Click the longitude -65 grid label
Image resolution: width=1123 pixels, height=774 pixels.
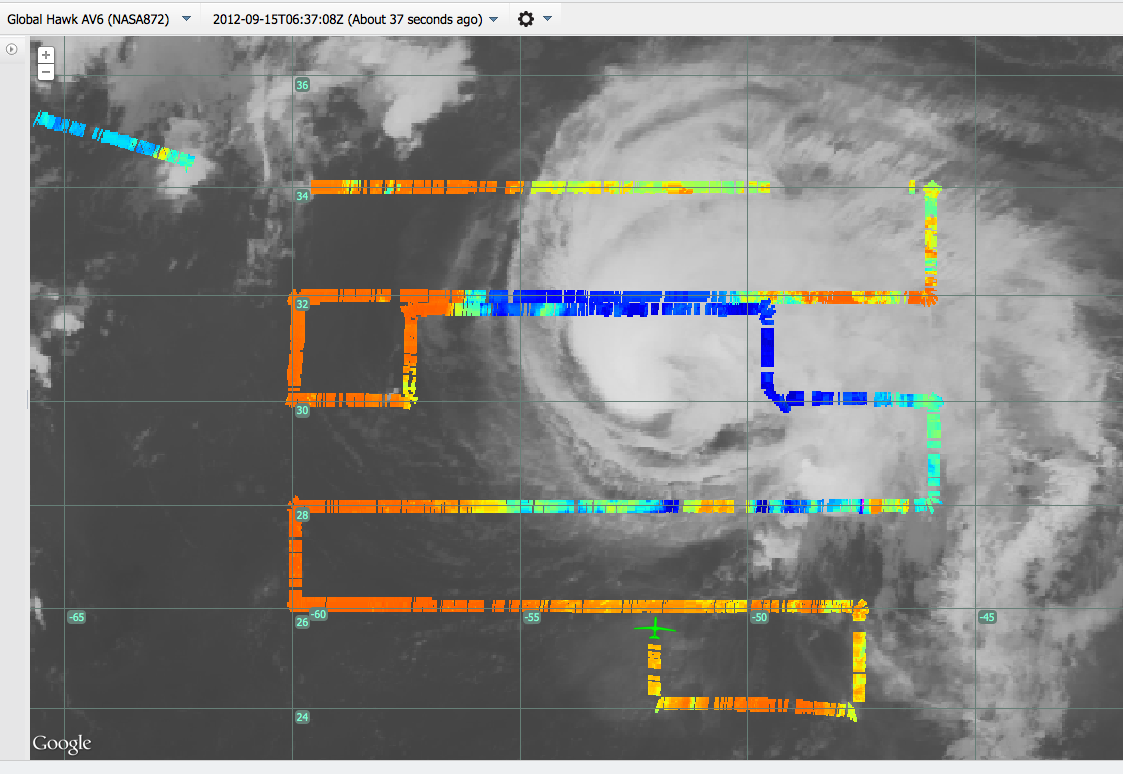75,617
